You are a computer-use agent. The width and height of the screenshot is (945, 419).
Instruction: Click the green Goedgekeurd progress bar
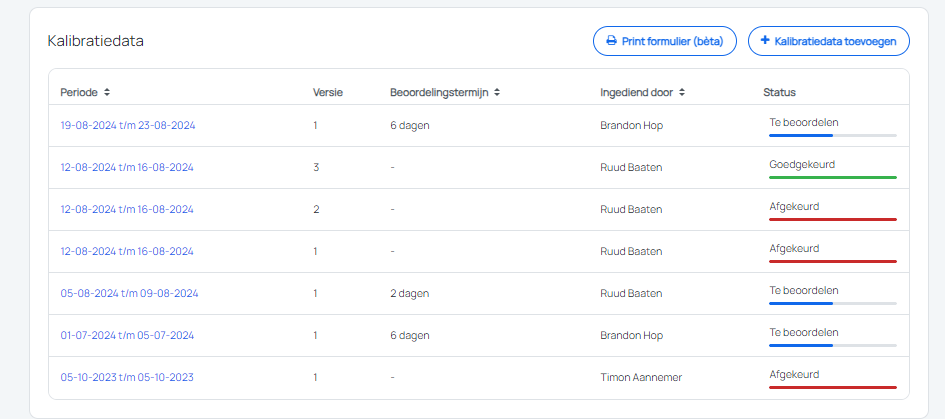833,177
